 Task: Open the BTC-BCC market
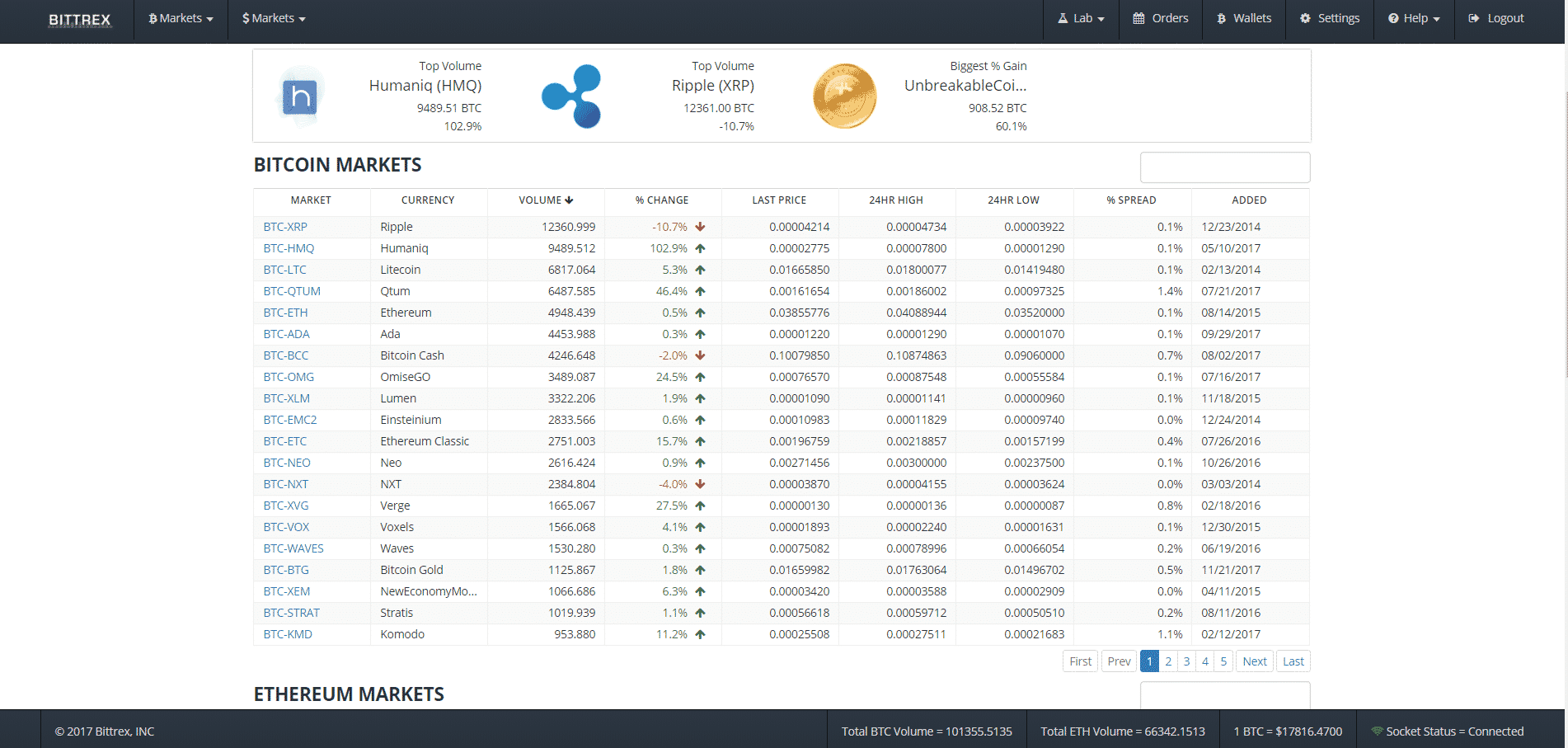click(x=285, y=355)
